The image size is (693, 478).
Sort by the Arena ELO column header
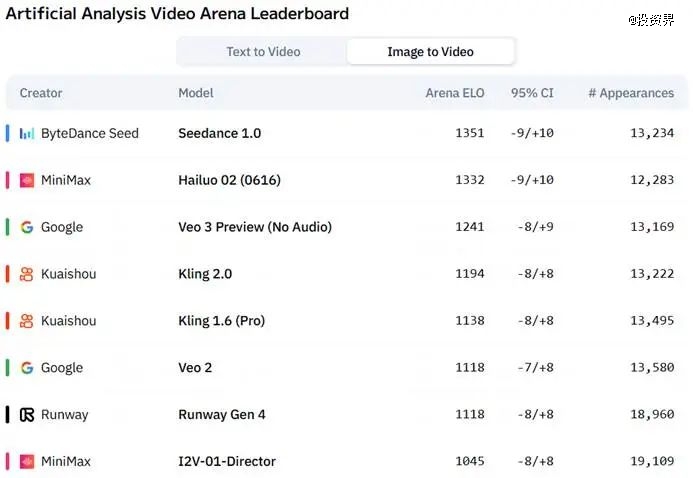[454, 93]
